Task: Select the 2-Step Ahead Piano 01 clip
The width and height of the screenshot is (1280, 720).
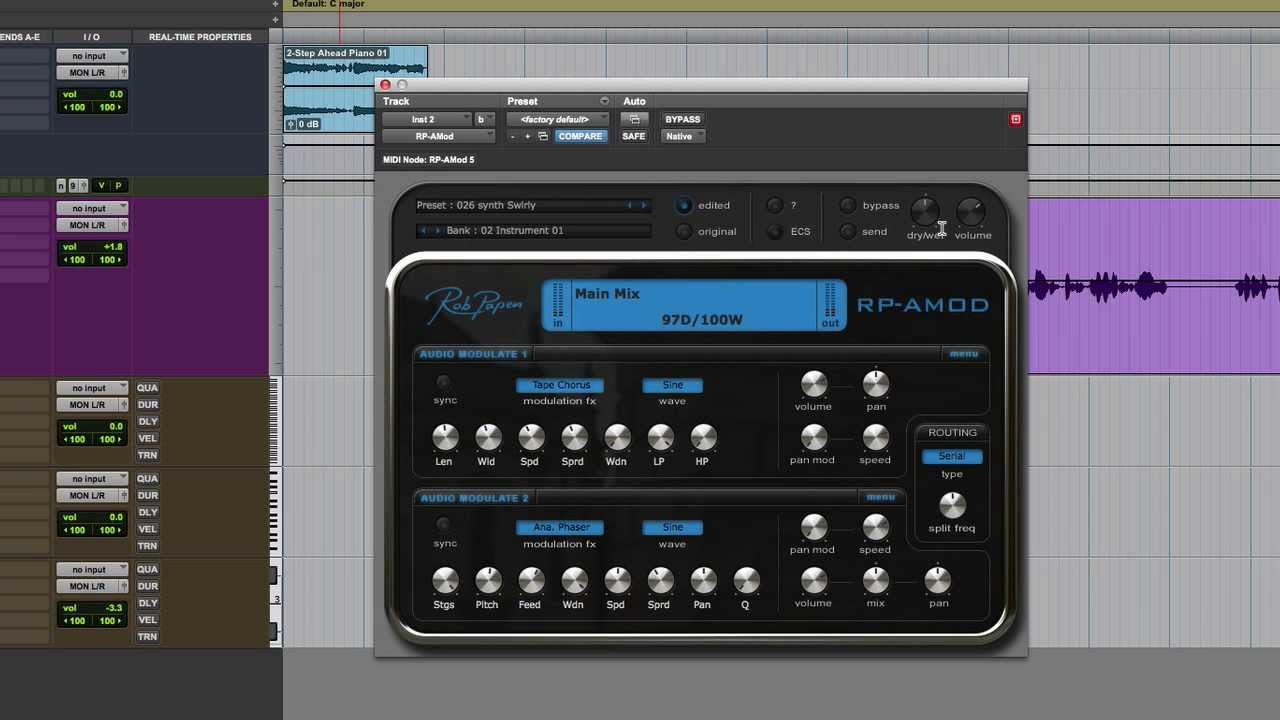Action: point(355,88)
